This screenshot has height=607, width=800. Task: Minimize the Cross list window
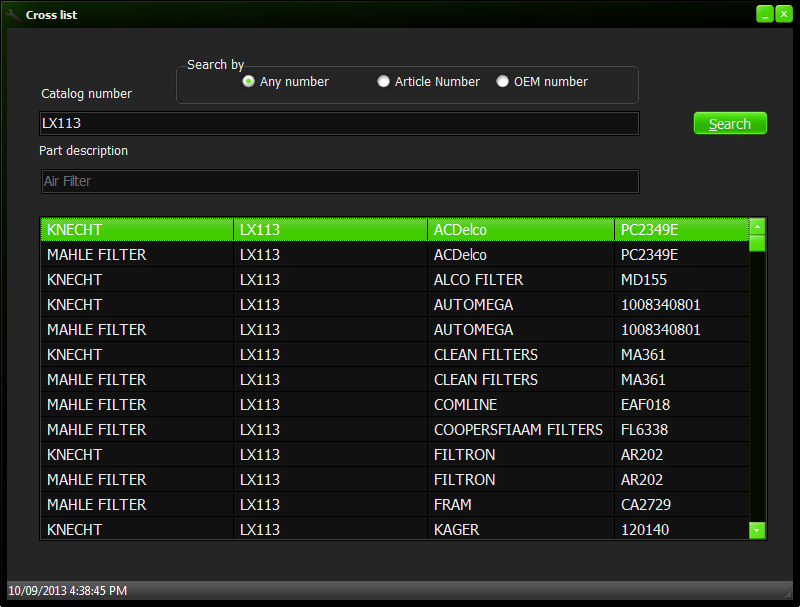765,14
